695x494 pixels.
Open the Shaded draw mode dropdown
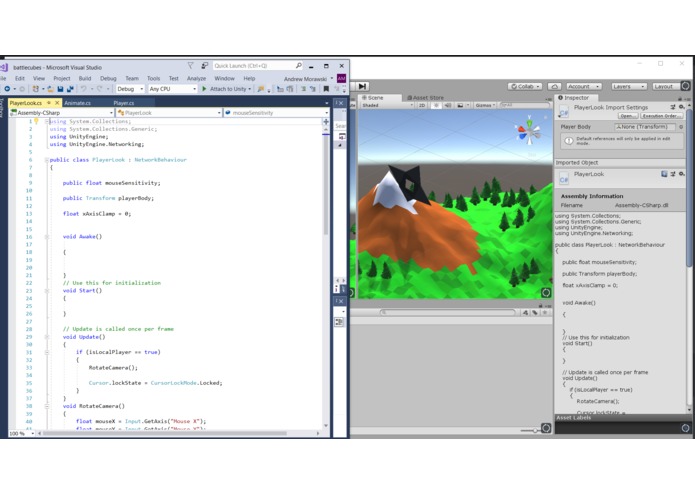387,105
